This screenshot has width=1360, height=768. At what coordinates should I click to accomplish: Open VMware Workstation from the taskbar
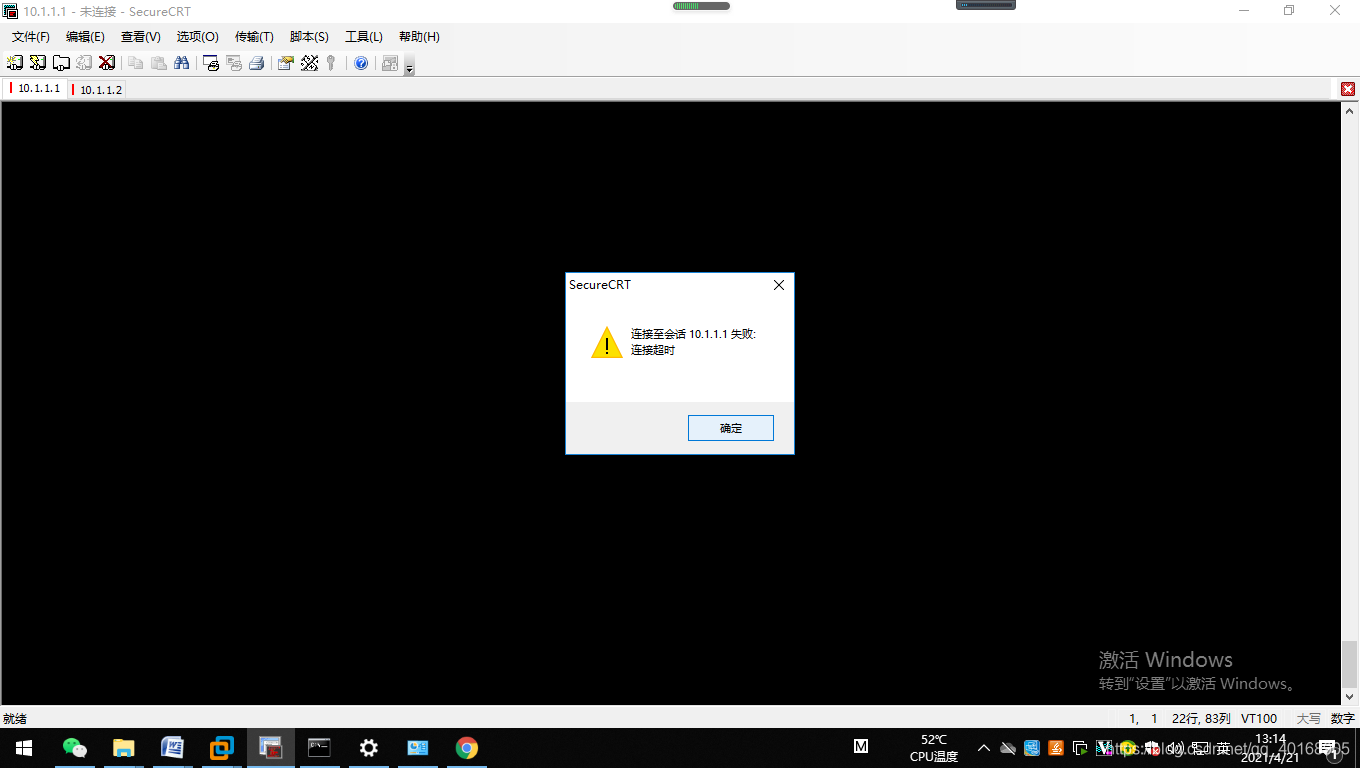coord(221,748)
